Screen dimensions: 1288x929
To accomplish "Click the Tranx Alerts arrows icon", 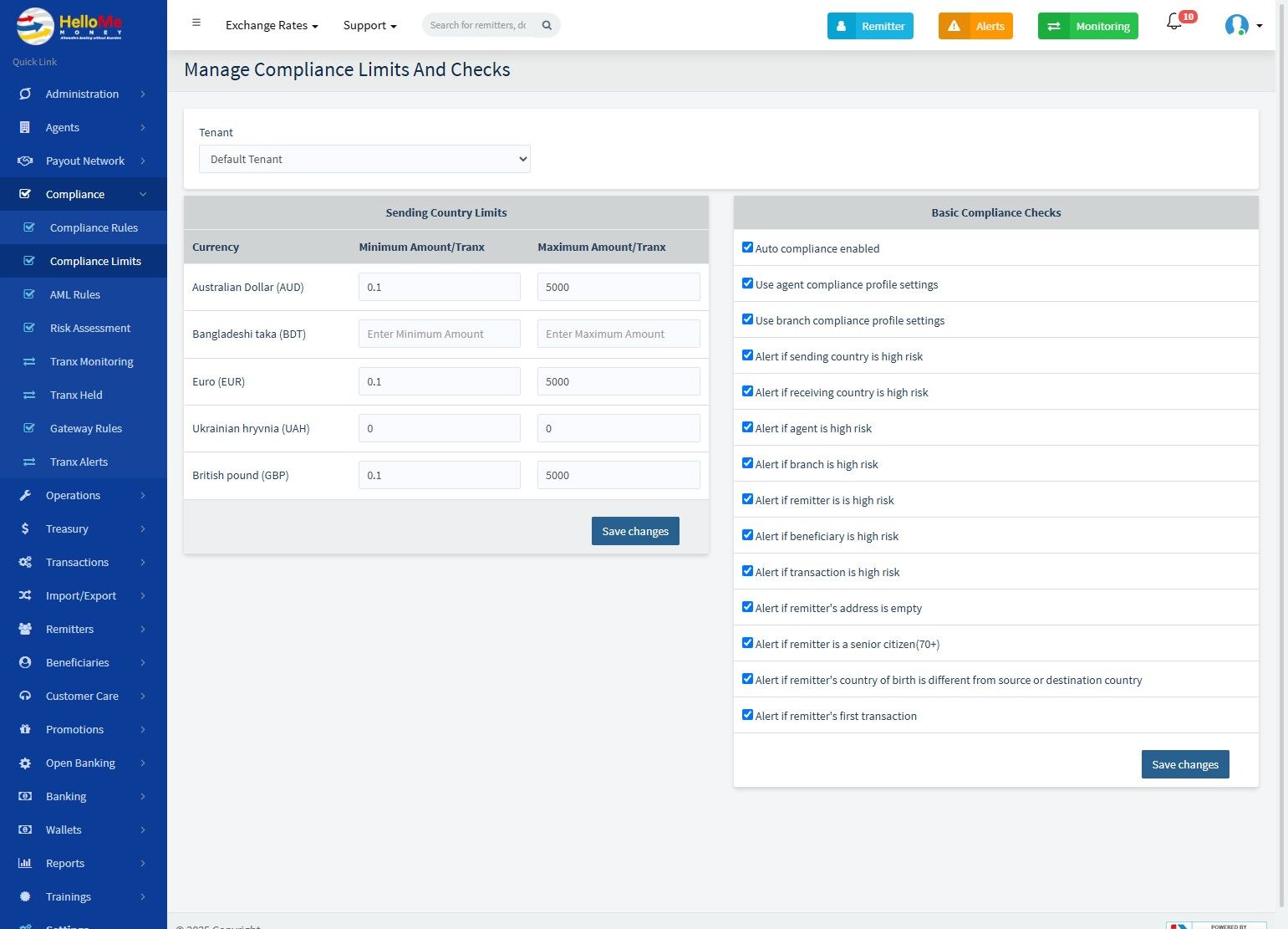I will (x=29, y=462).
